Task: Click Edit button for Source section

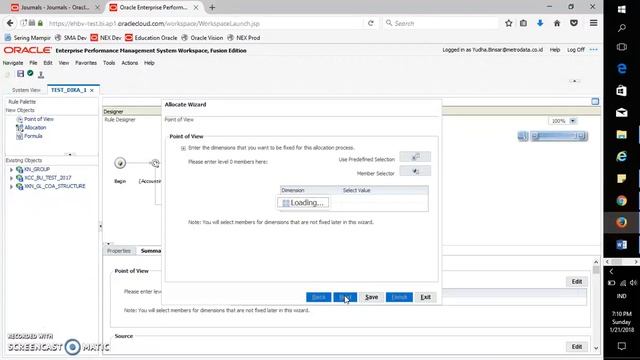Action: 577,347
